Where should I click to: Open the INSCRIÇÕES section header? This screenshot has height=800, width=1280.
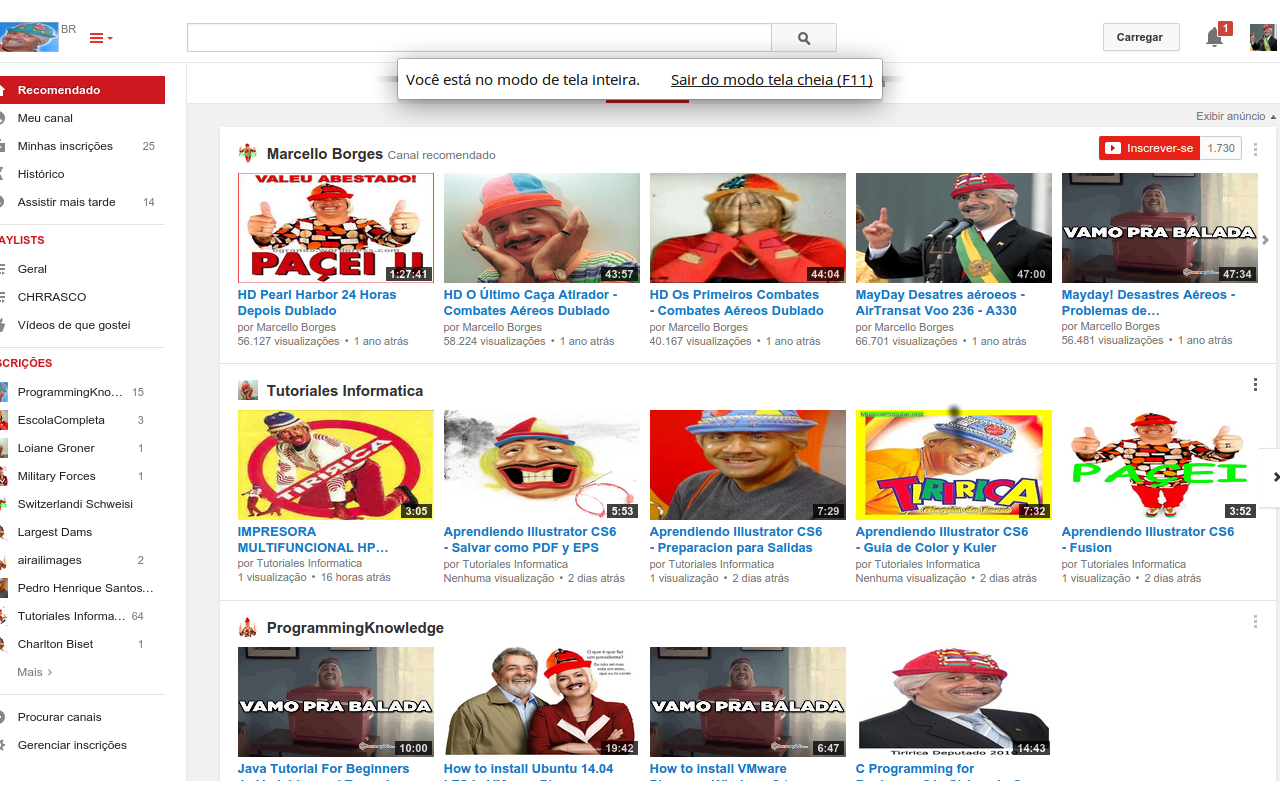26,363
